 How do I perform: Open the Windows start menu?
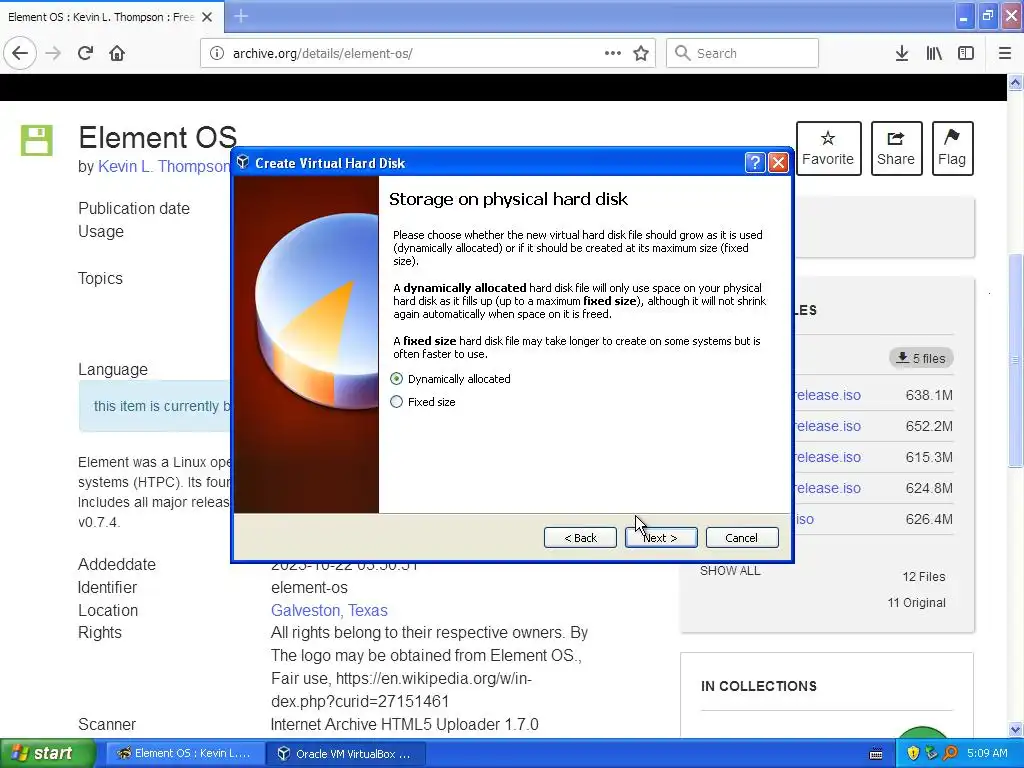(x=48, y=753)
